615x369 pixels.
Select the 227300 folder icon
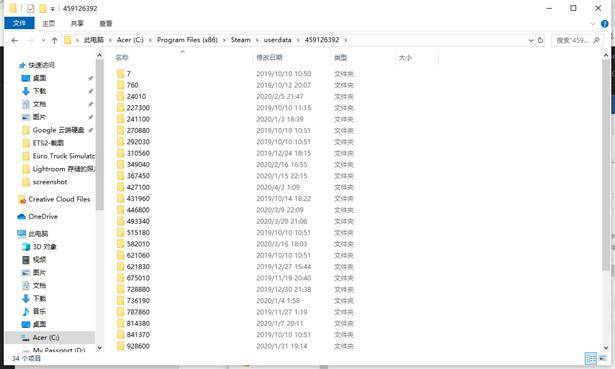pyautogui.click(x=120, y=107)
